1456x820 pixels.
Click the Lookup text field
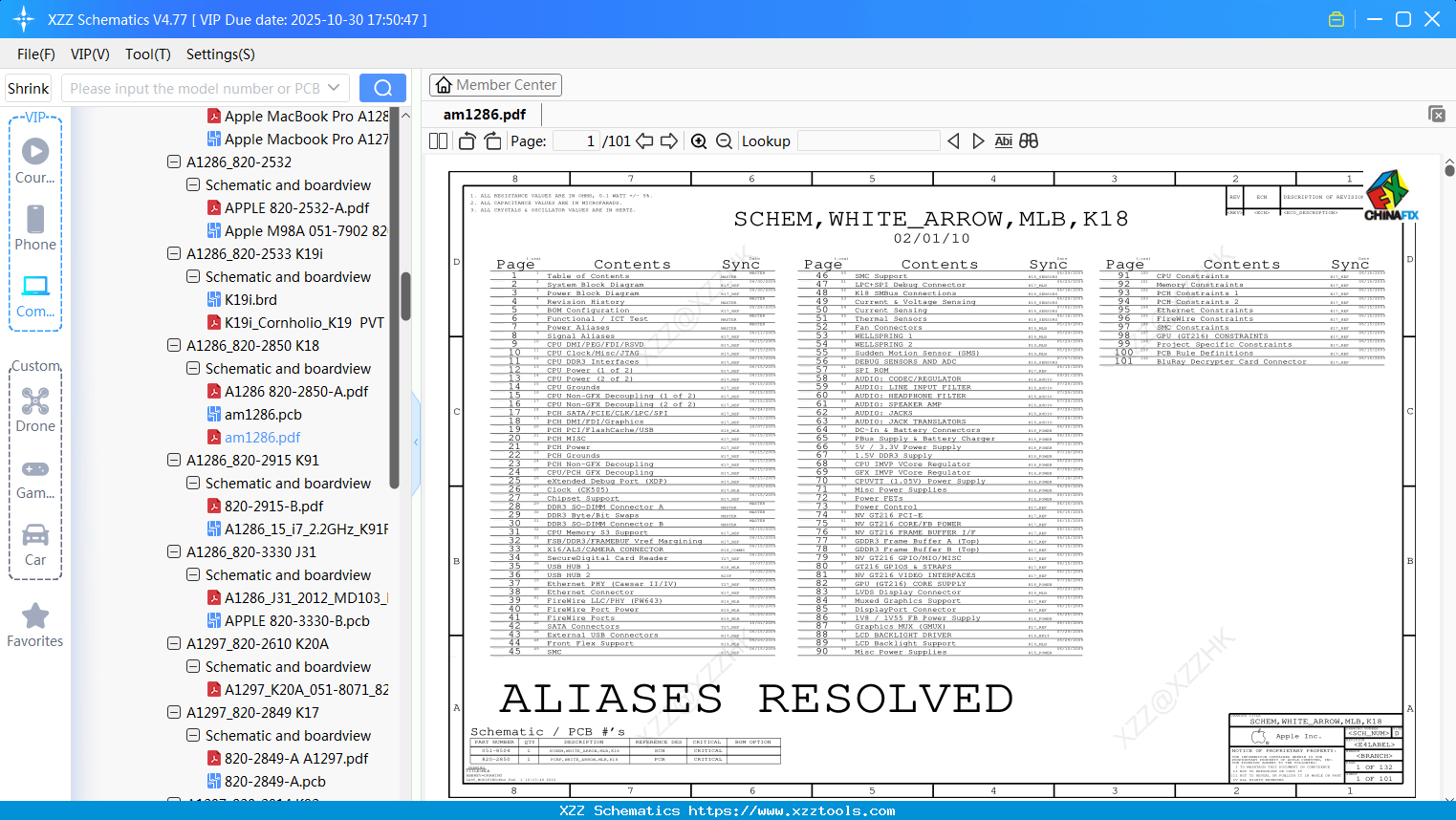pos(868,141)
